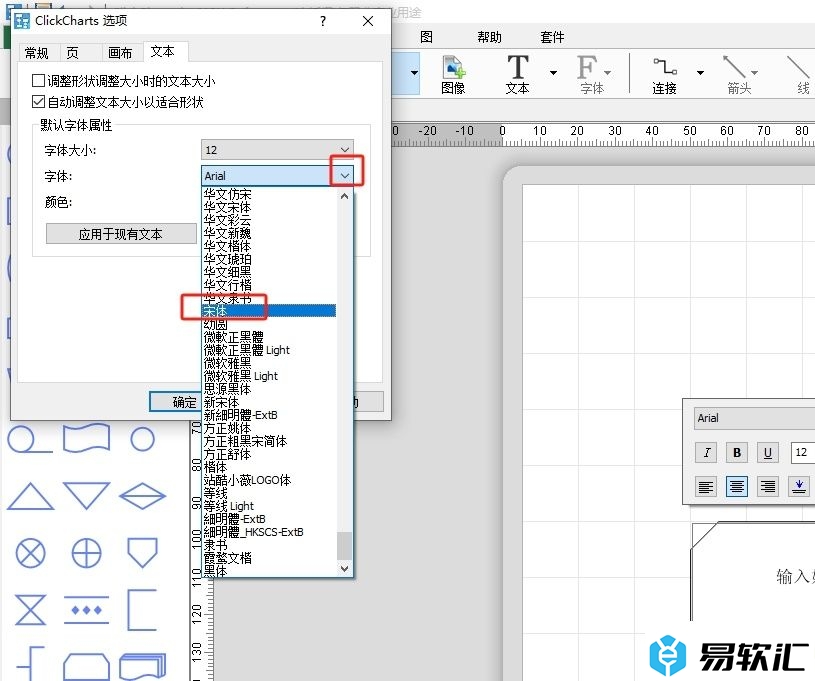The image size is (815, 681).
Task: Expand the 箭头 tool dropdown arrow
Action: pos(754,73)
